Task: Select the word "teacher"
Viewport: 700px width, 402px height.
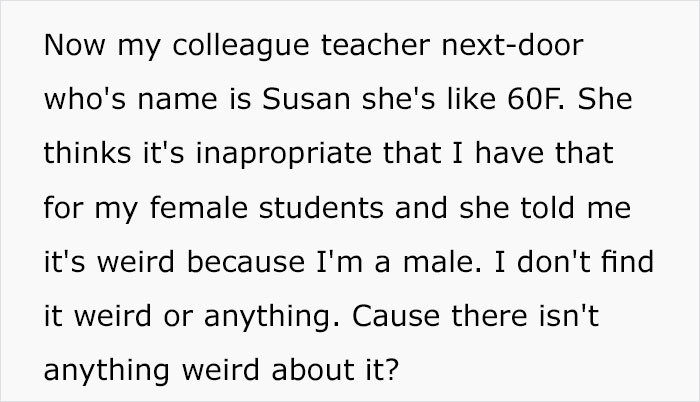Action: pyautogui.click(x=375, y=45)
